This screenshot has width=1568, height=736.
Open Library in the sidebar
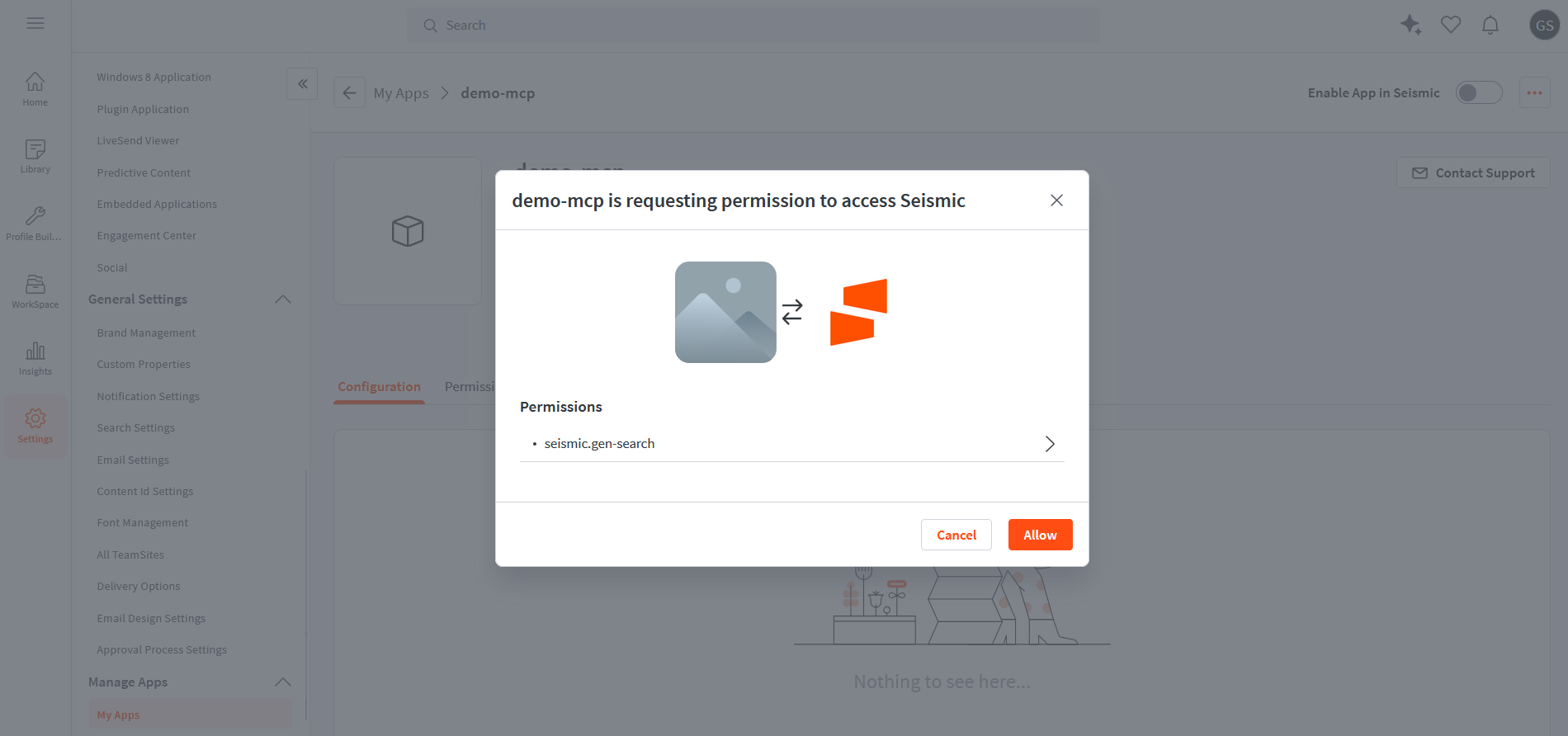point(35,156)
